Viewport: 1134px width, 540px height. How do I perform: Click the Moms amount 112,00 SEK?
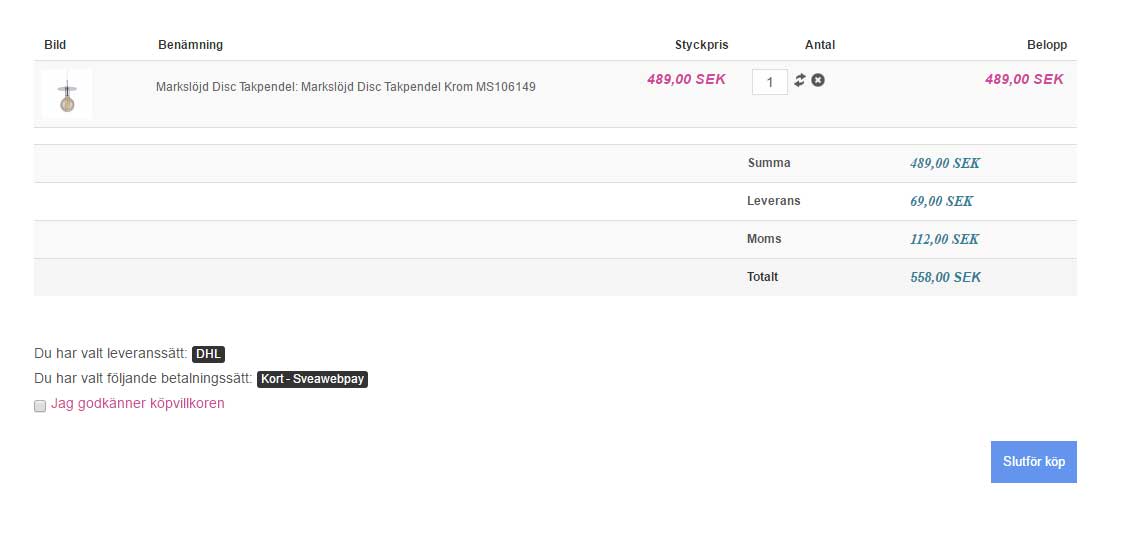tap(944, 239)
